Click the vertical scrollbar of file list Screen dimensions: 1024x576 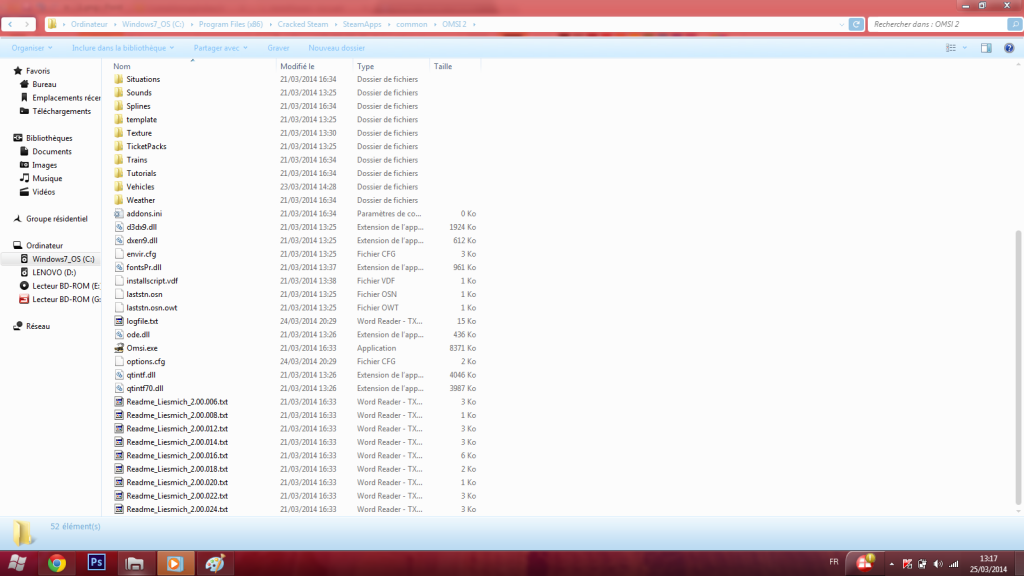[1018, 368]
